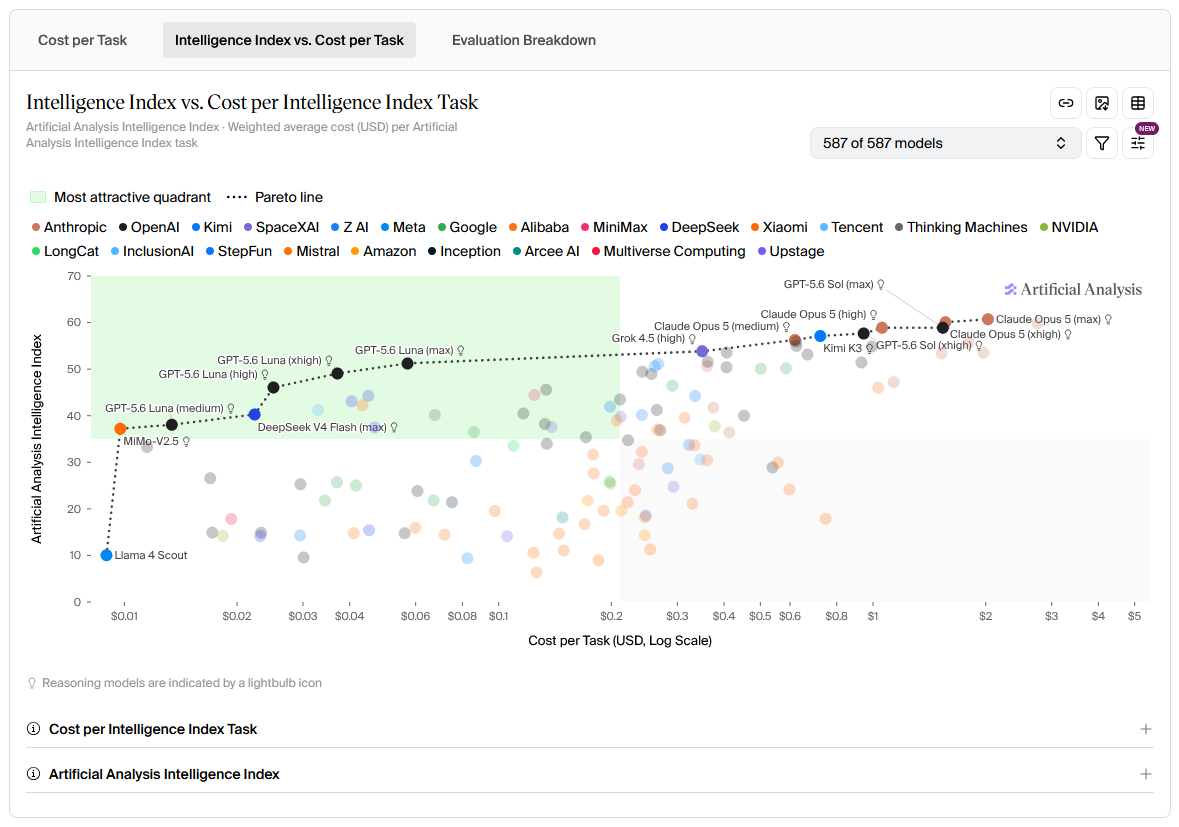Toggle Arcee AI legend entry

546,251
